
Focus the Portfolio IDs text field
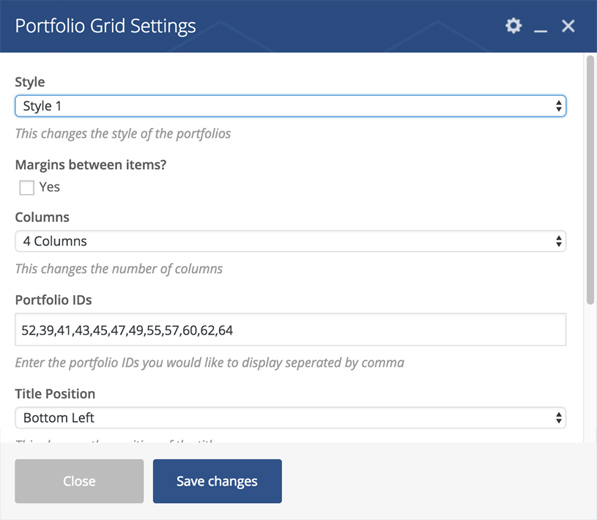291,330
